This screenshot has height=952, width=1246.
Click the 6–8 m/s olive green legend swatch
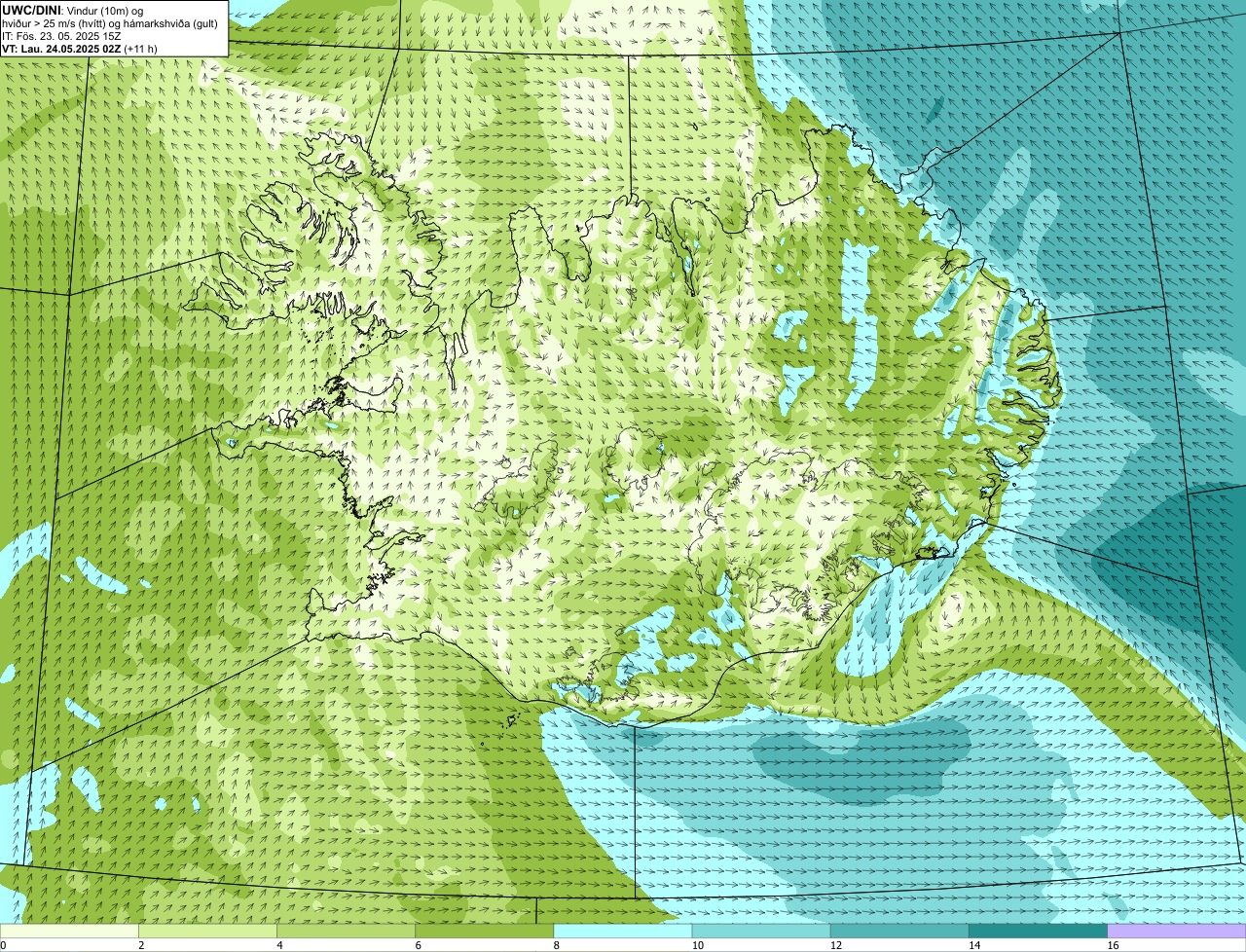pos(485,932)
